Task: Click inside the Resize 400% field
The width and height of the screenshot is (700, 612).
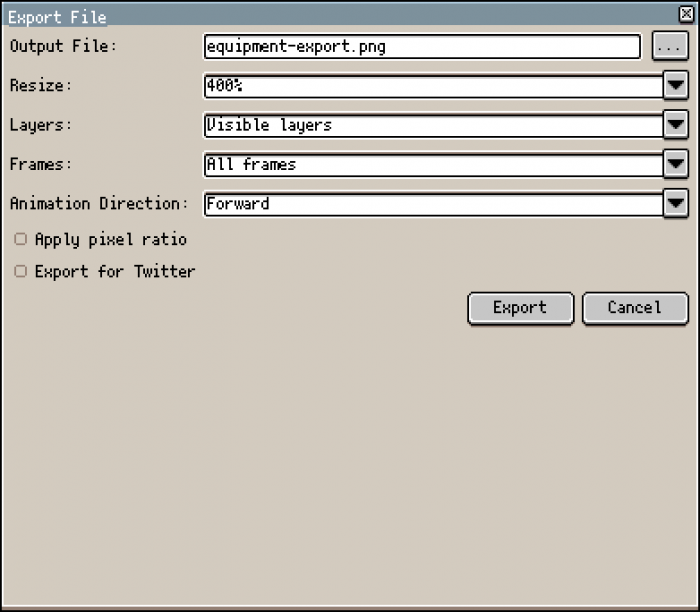Action: point(432,86)
